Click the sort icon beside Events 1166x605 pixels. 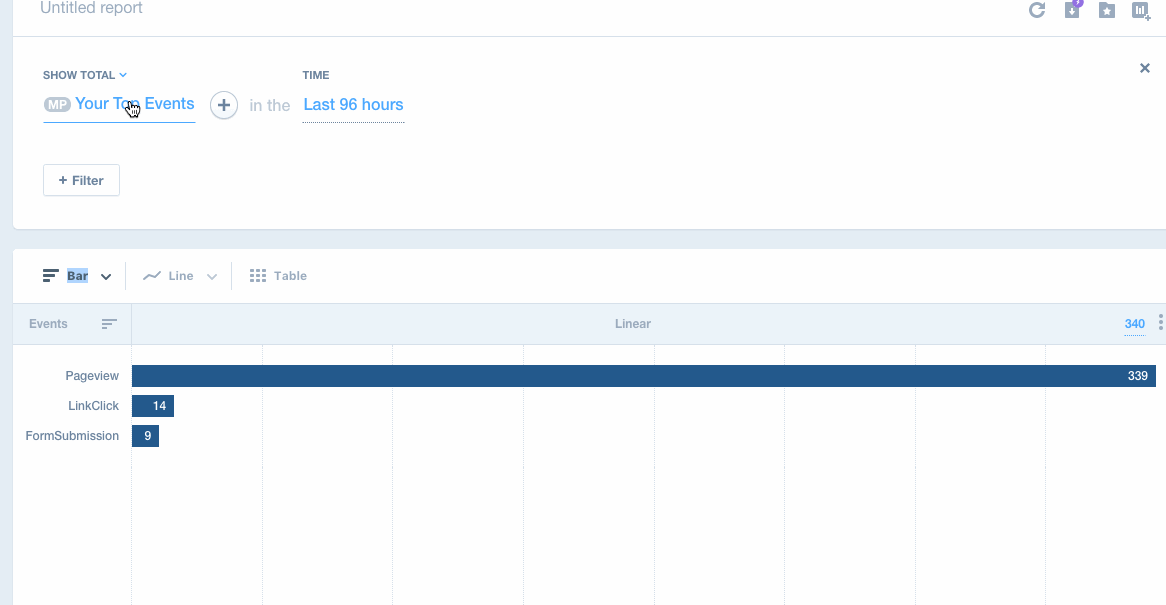[x=109, y=324]
